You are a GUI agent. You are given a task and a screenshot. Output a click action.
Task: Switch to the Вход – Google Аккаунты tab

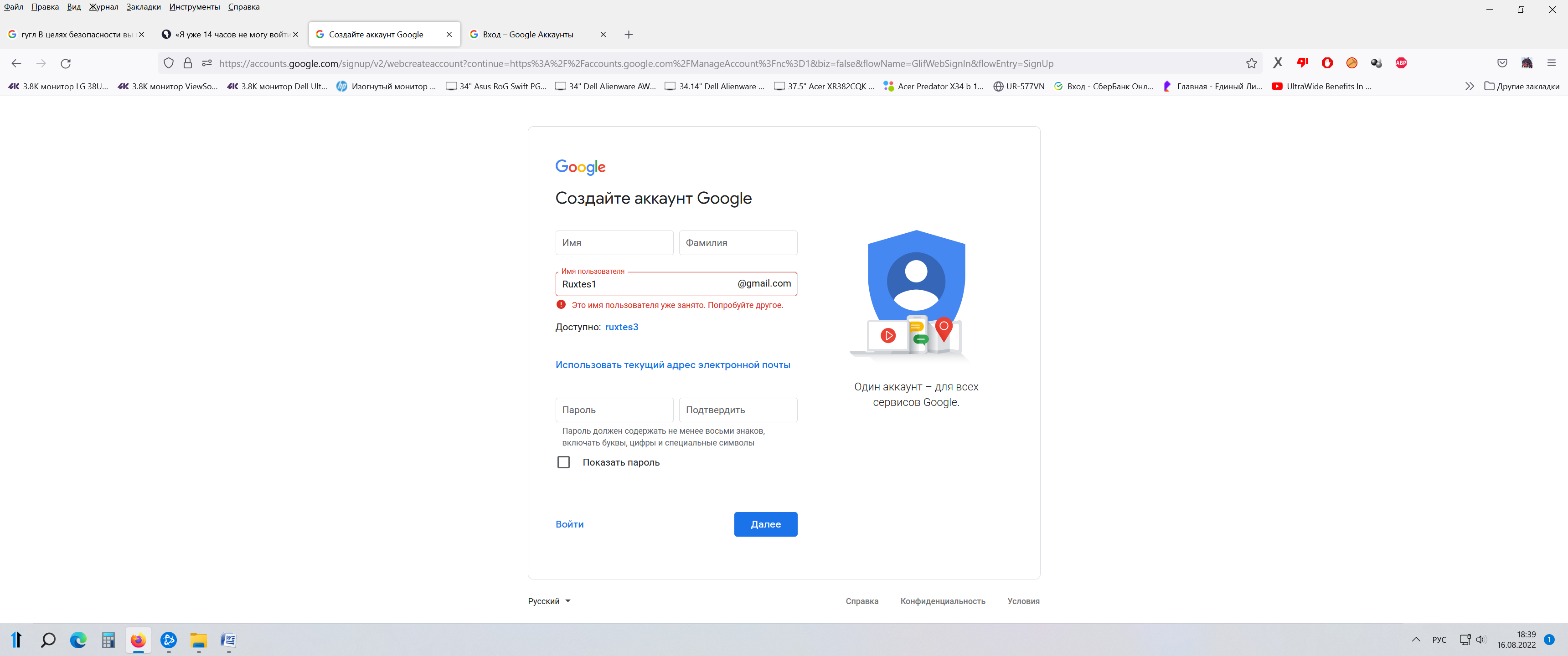click(527, 35)
